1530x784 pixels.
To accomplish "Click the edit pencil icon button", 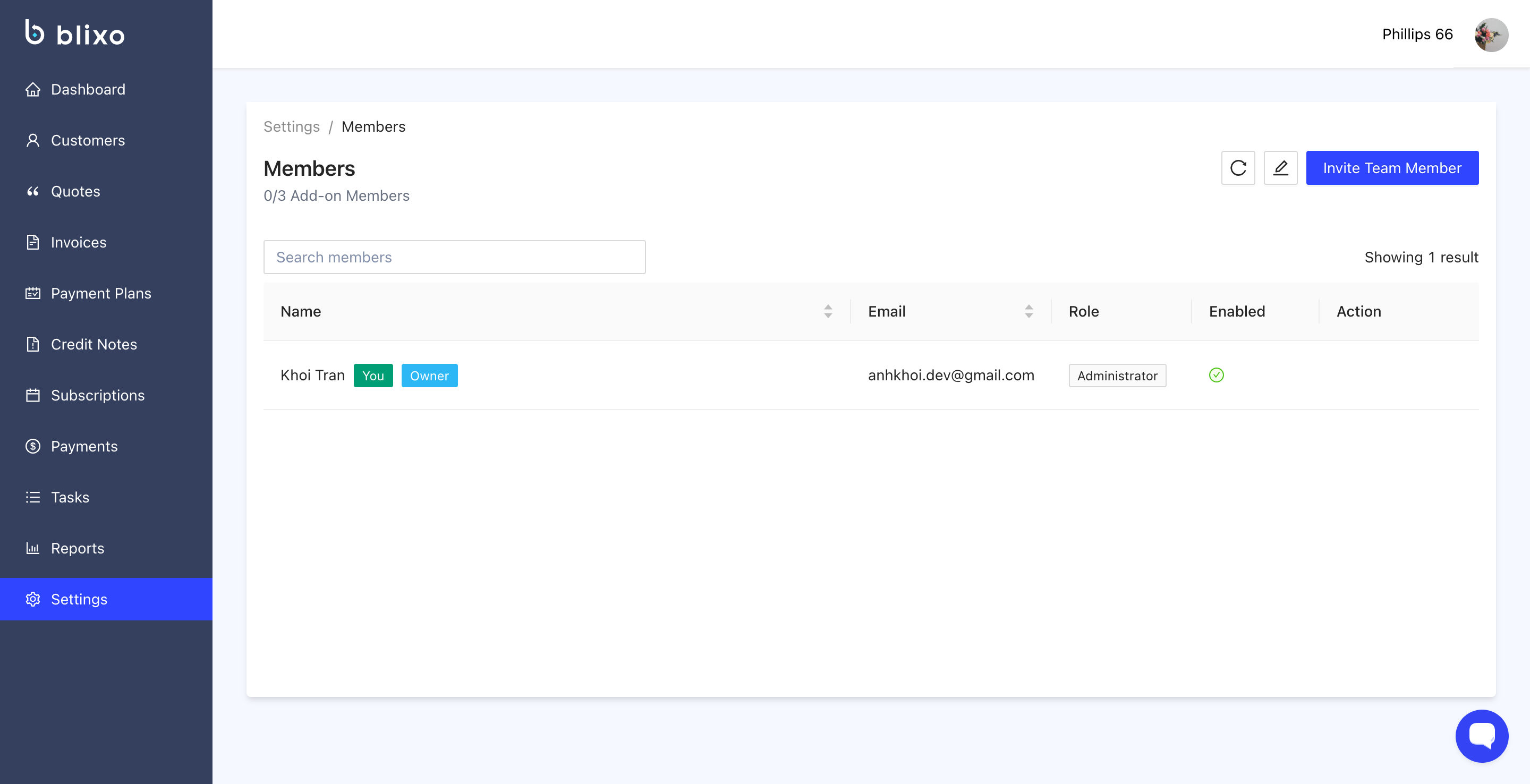I will 1280,168.
